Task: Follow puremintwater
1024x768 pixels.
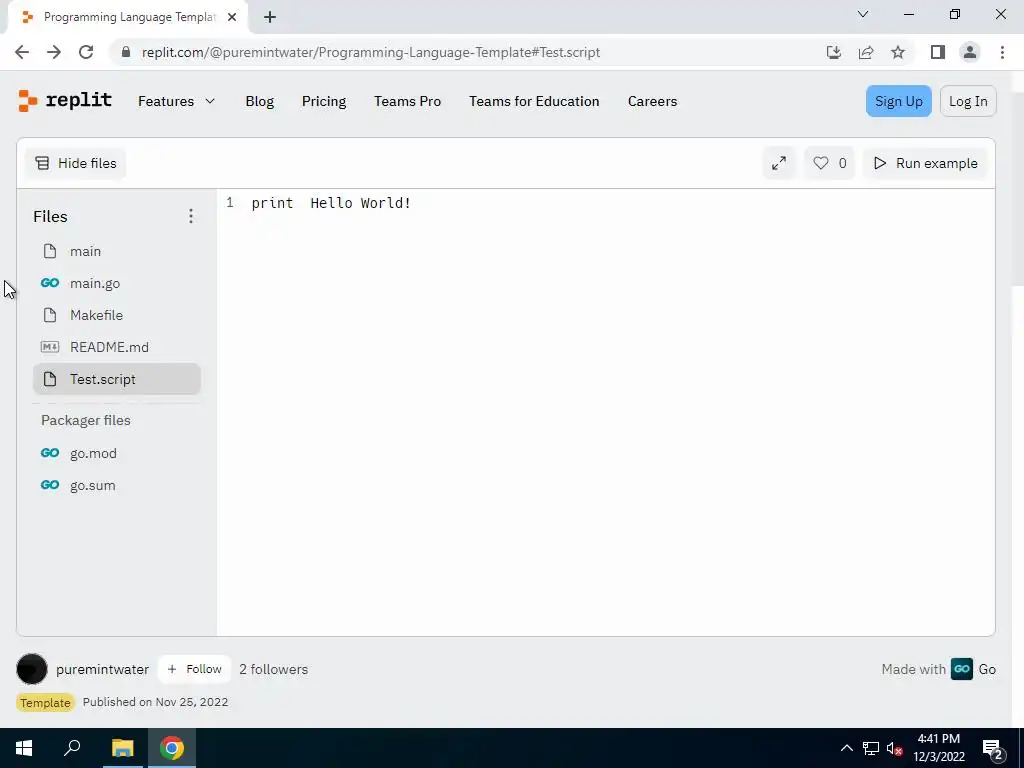Action: pos(195,669)
